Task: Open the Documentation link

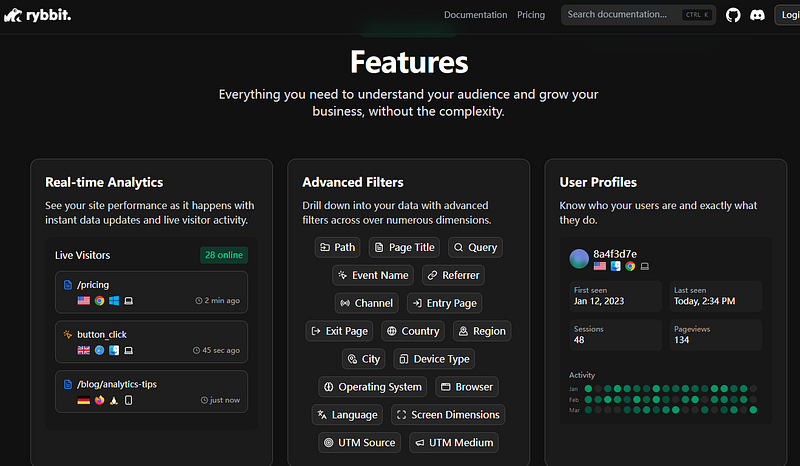Action: [x=476, y=15]
